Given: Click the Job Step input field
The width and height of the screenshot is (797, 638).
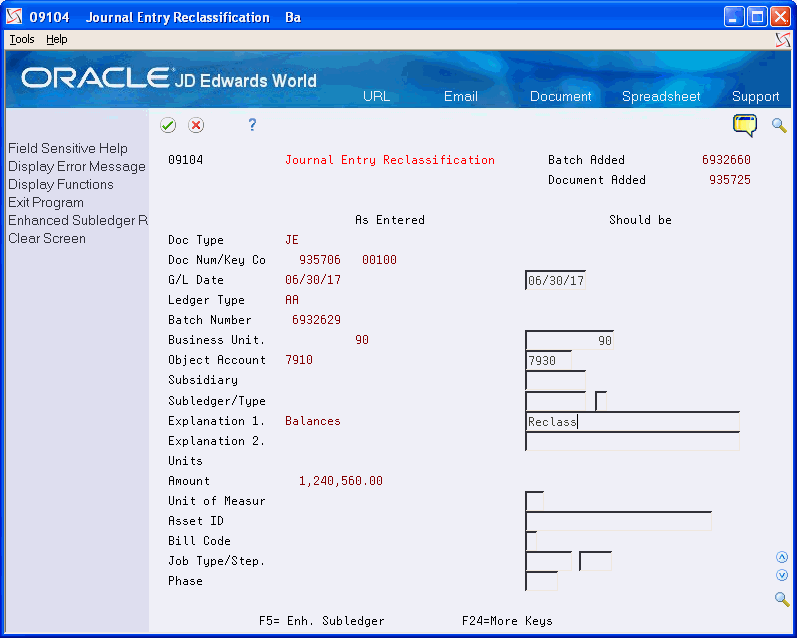Looking at the screenshot, I should [x=595, y=561].
